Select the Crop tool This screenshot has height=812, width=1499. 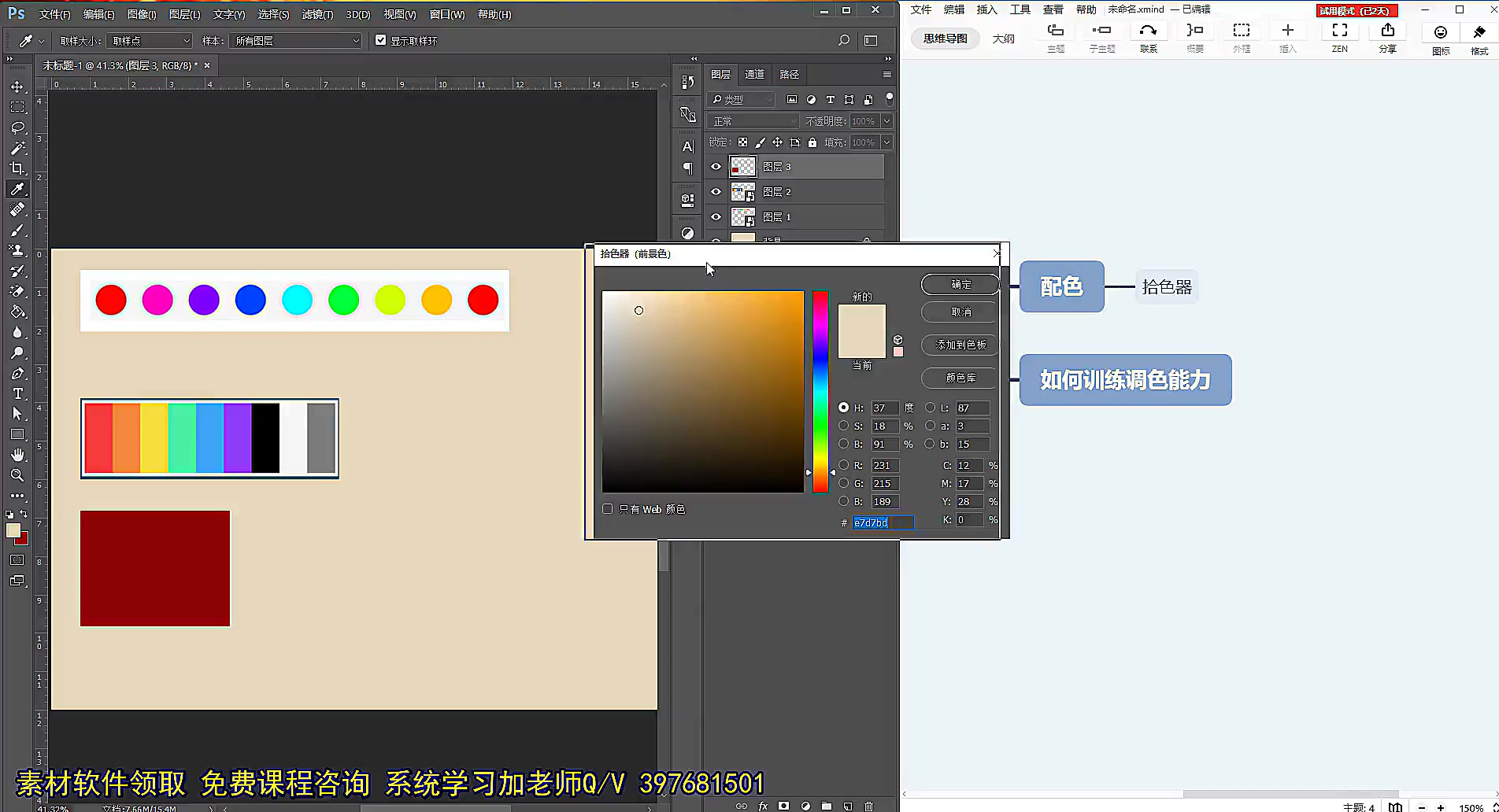[17, 168]
